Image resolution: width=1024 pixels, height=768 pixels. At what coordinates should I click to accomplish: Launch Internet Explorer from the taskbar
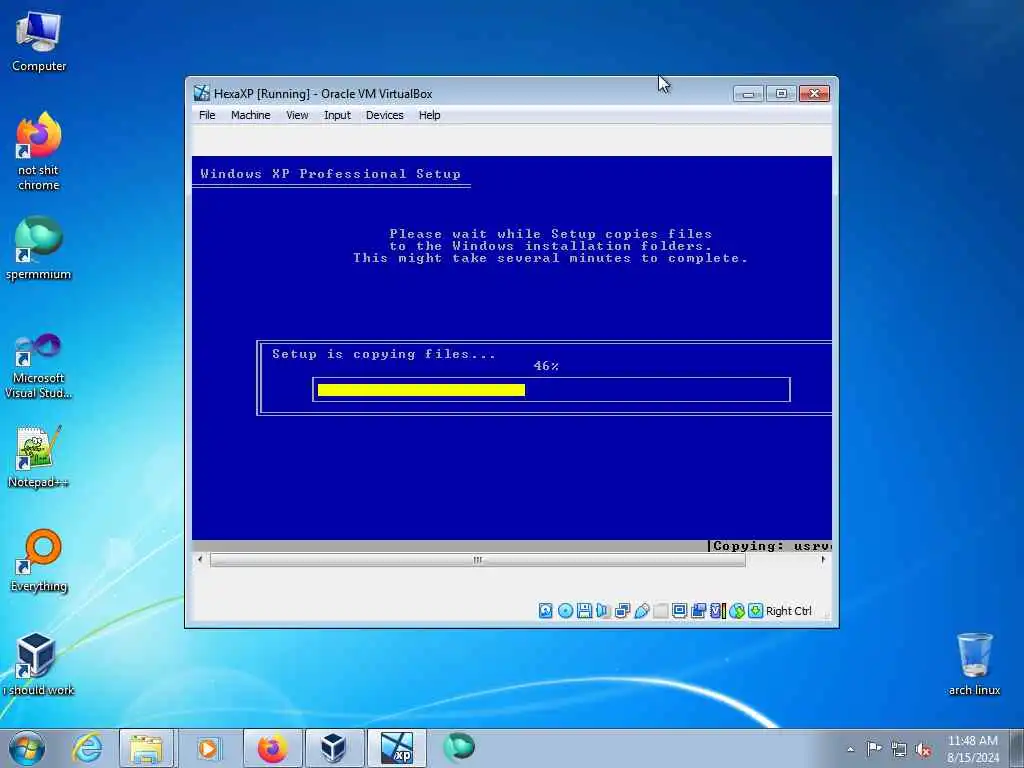tap(88, 748)
